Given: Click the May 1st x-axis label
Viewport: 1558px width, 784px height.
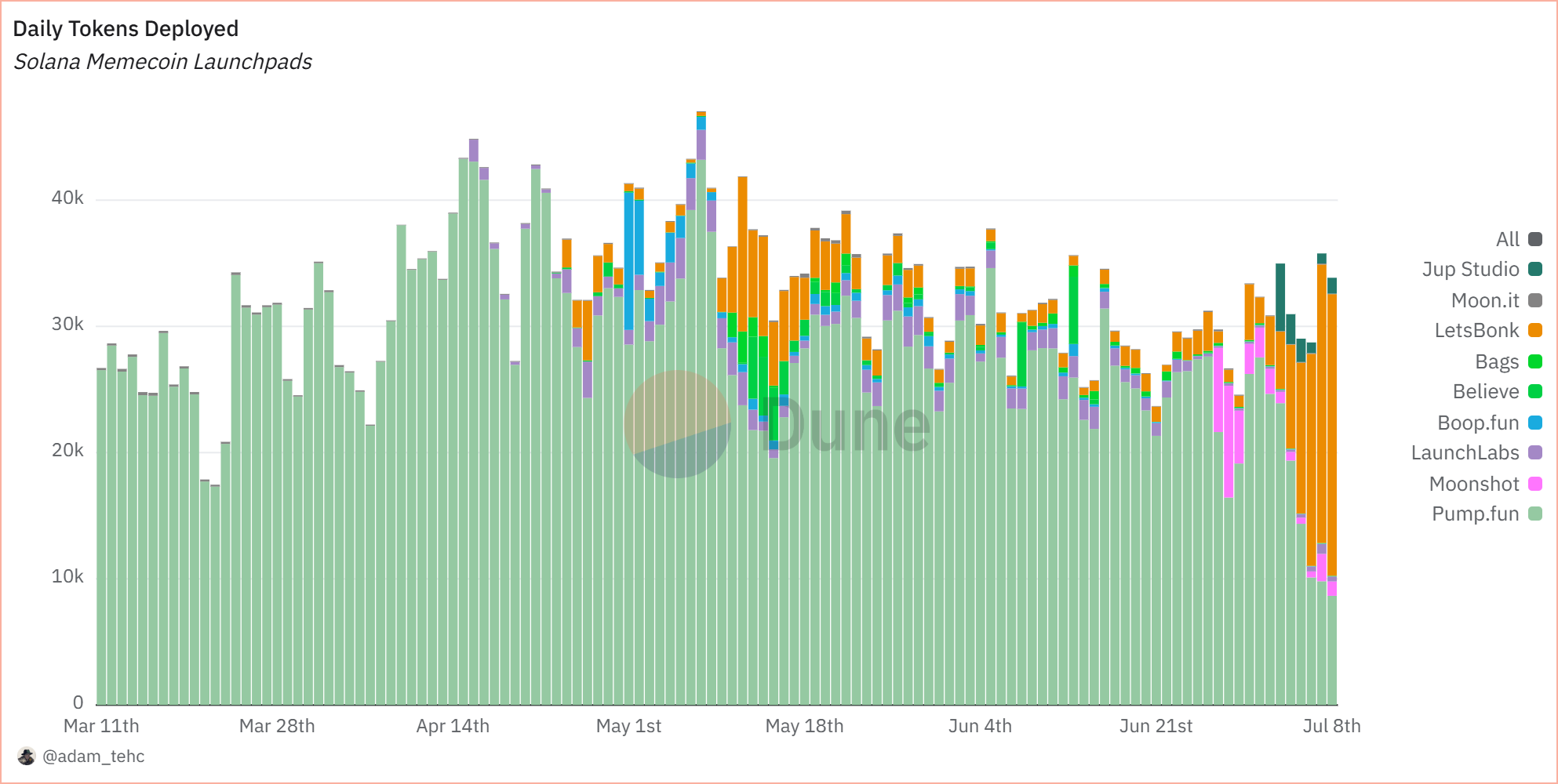Looking at the screenshot, I should point(628,726).
